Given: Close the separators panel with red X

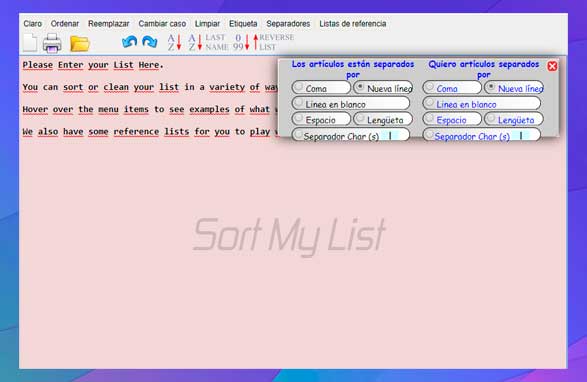Looking at the screenshot, I should click(552, 66).
